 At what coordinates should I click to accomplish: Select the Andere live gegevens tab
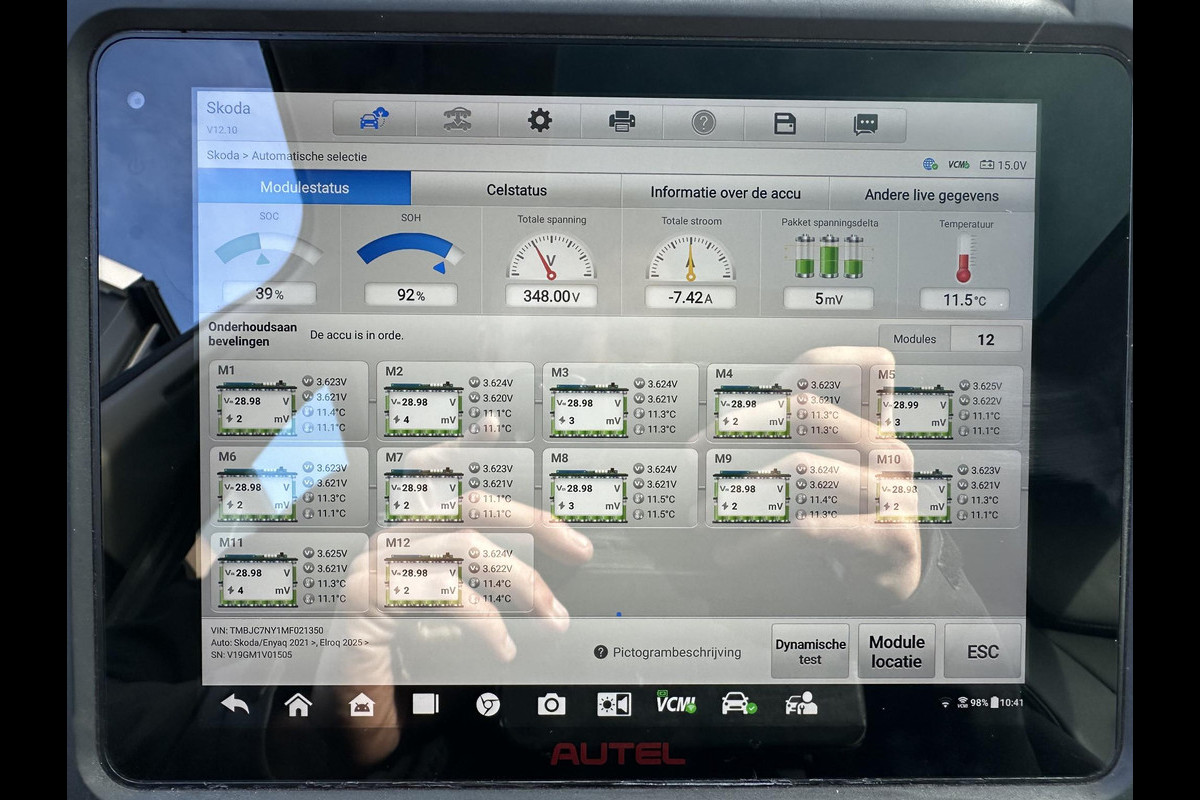pyautogui.click(x=931, y=195)
